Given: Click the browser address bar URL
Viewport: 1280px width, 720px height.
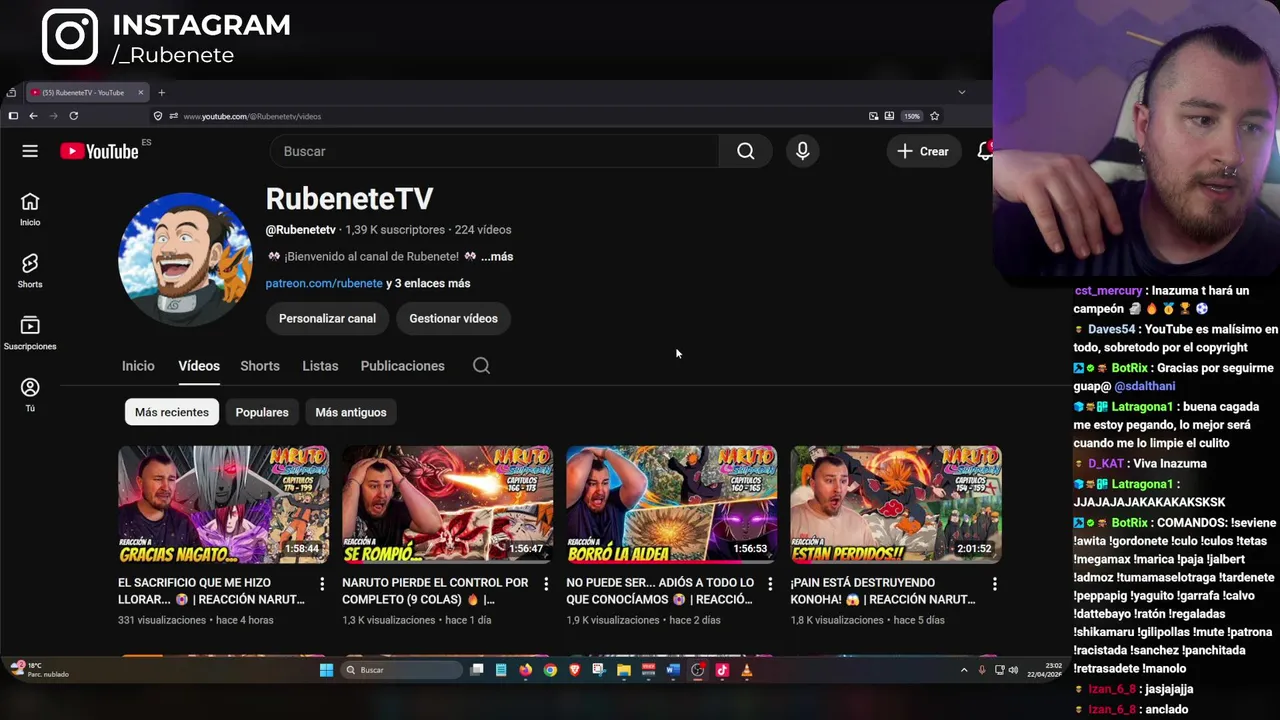Looking at the screenshot, I should [x=252, y=116].
